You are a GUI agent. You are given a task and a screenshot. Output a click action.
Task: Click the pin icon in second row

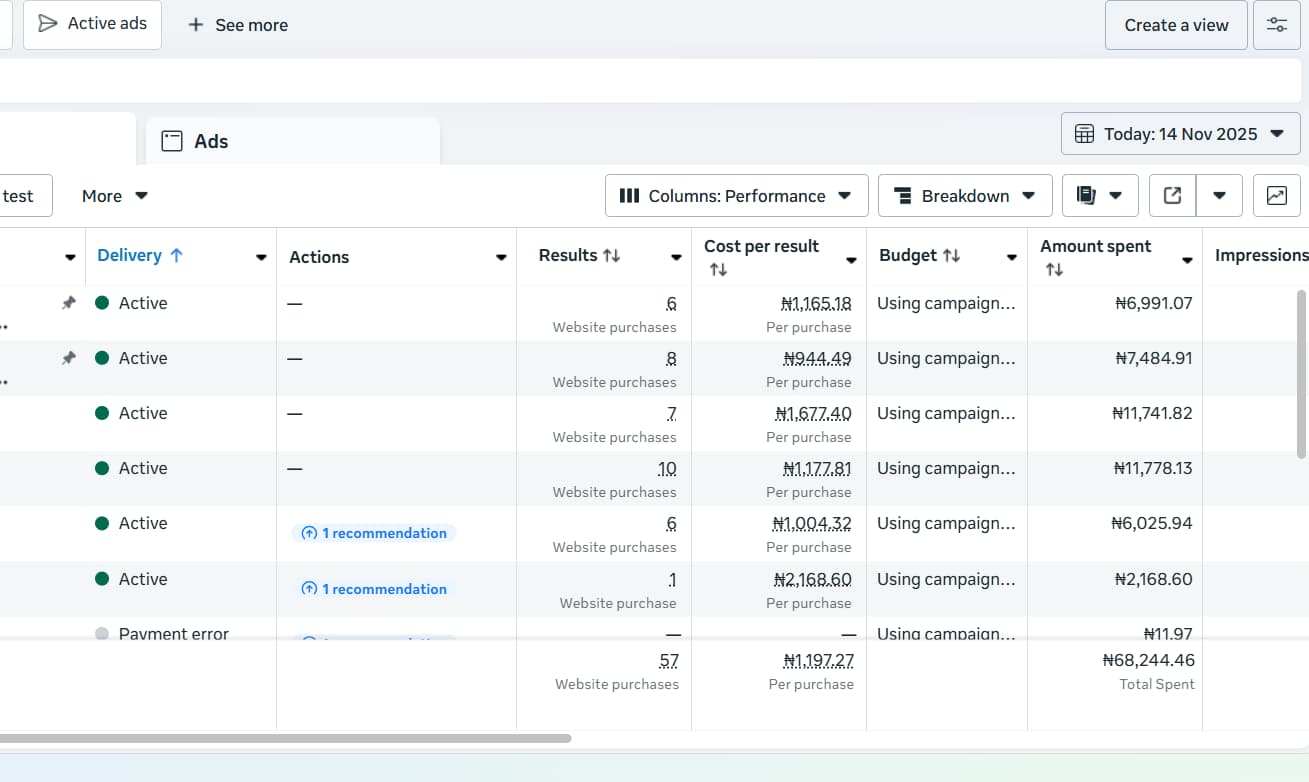click(x=68, y=358)
